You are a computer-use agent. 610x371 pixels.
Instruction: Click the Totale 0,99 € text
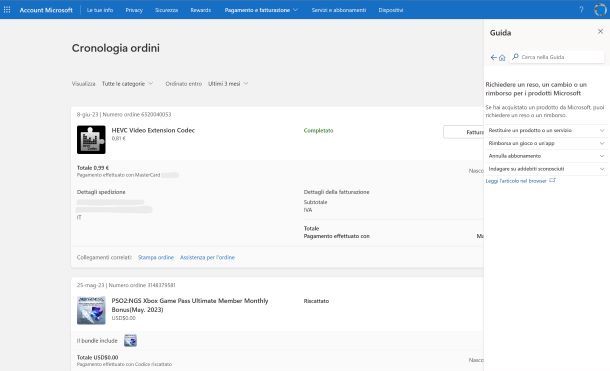pos(93,168)
